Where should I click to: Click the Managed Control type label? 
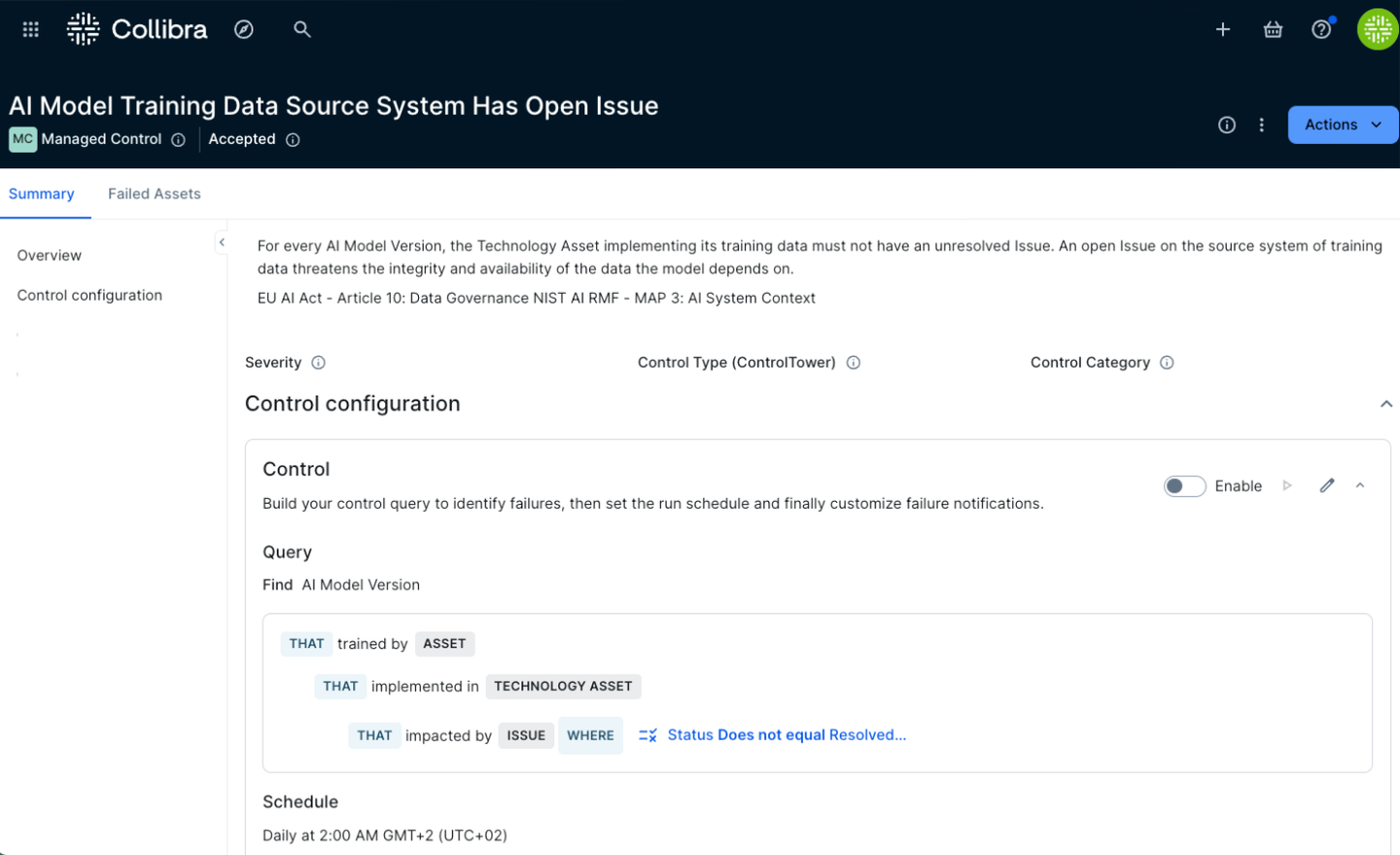pos(101,139)
